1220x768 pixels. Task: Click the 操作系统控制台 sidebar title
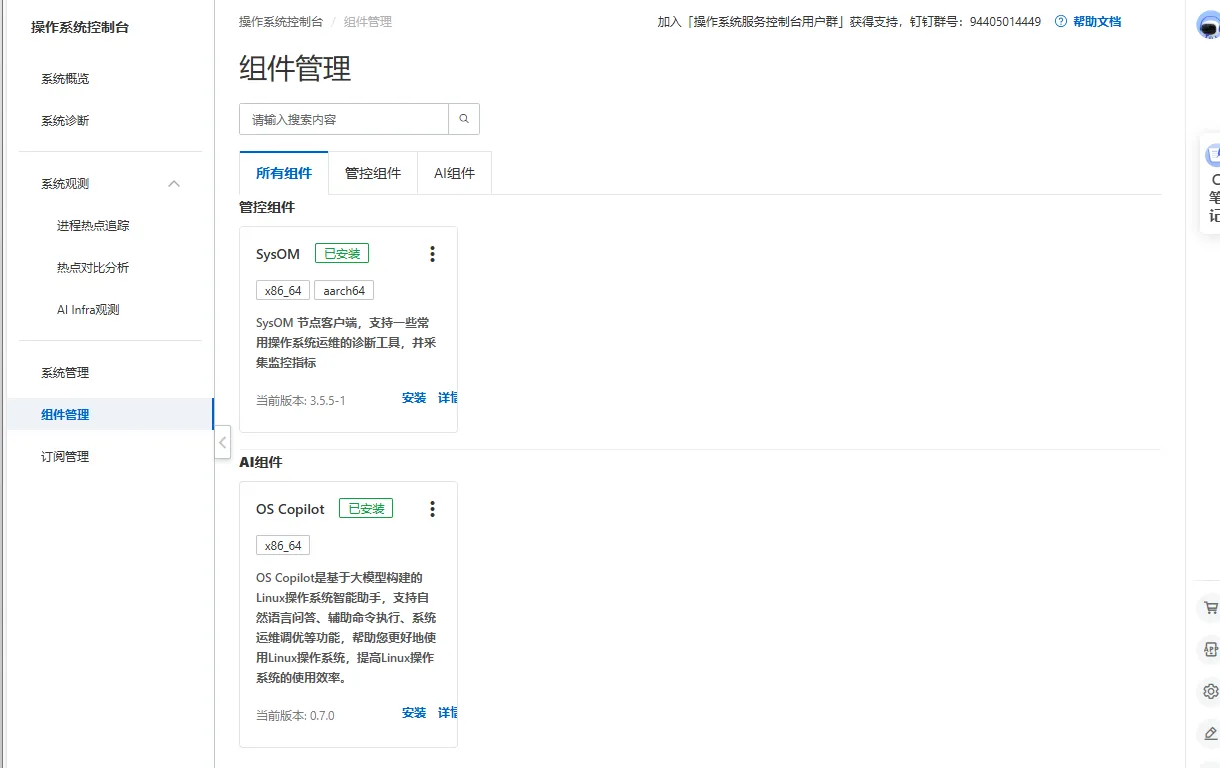click(80, 28)
